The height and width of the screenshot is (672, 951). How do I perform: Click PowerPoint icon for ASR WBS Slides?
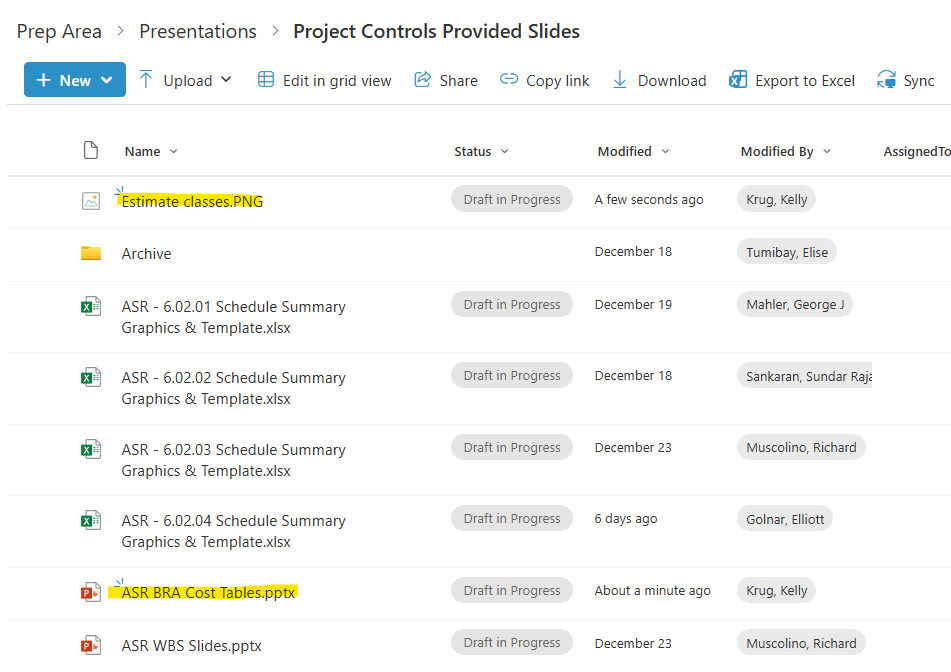[91, 645]
